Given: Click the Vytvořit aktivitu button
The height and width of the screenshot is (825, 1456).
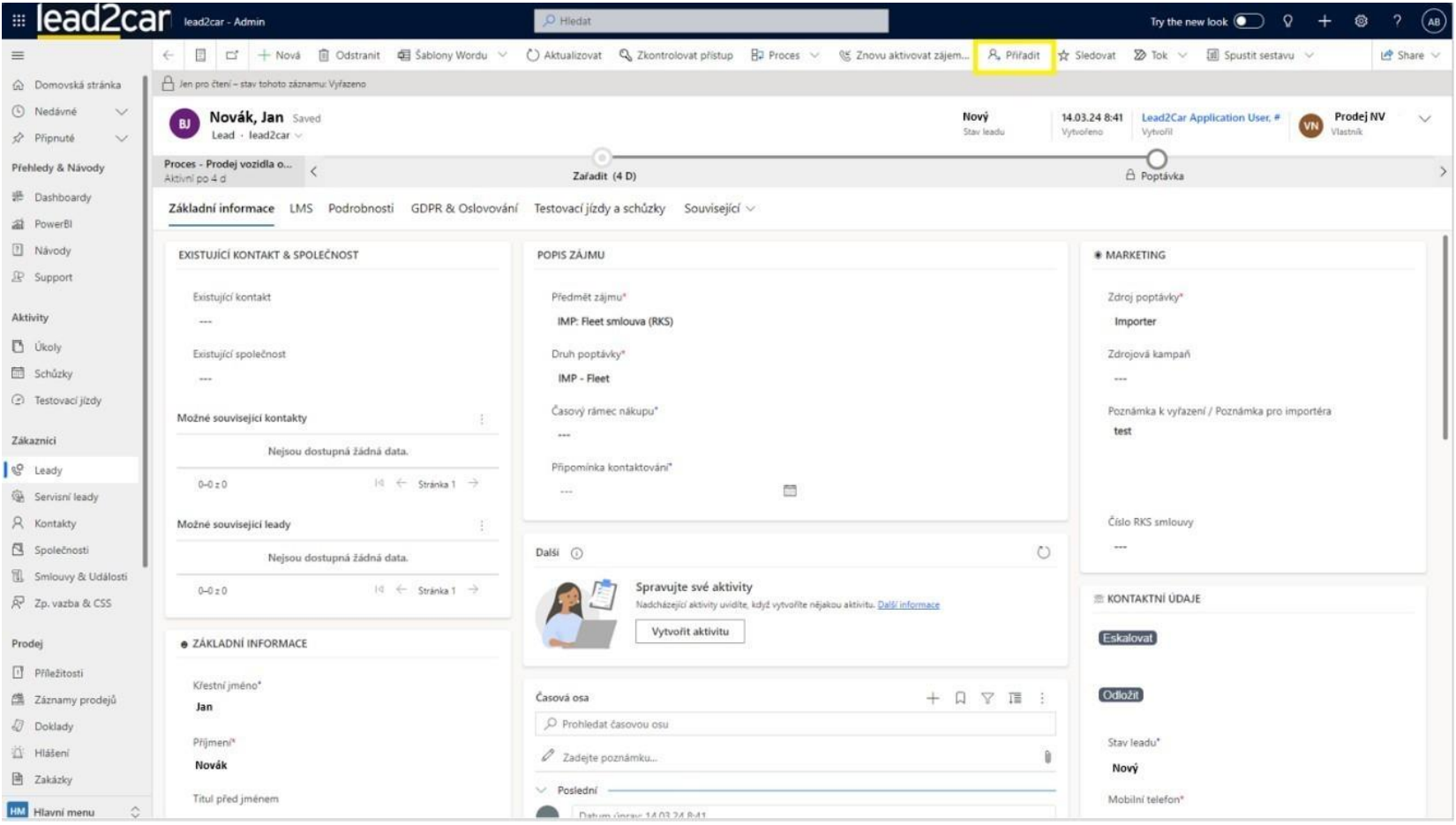Looking at the screenshot, I should tap(690, 633).
